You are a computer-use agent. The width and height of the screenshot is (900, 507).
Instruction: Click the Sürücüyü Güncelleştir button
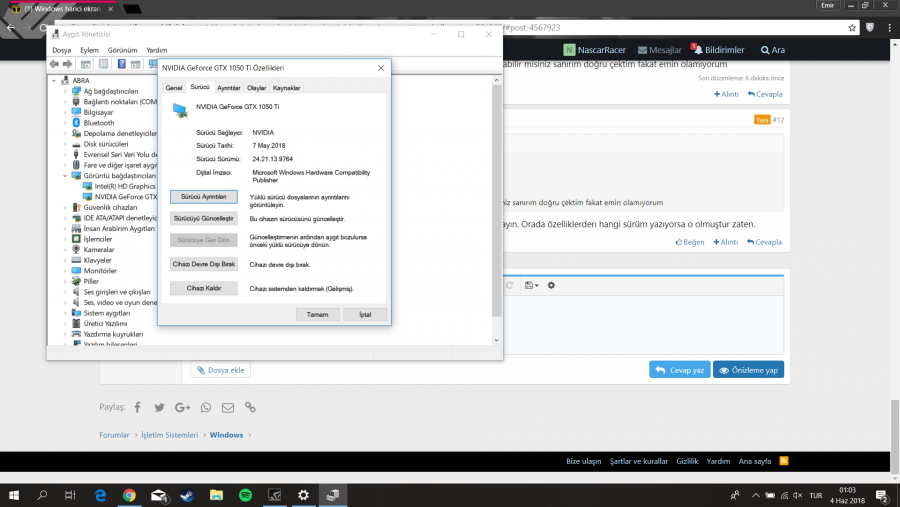point(204,219)
